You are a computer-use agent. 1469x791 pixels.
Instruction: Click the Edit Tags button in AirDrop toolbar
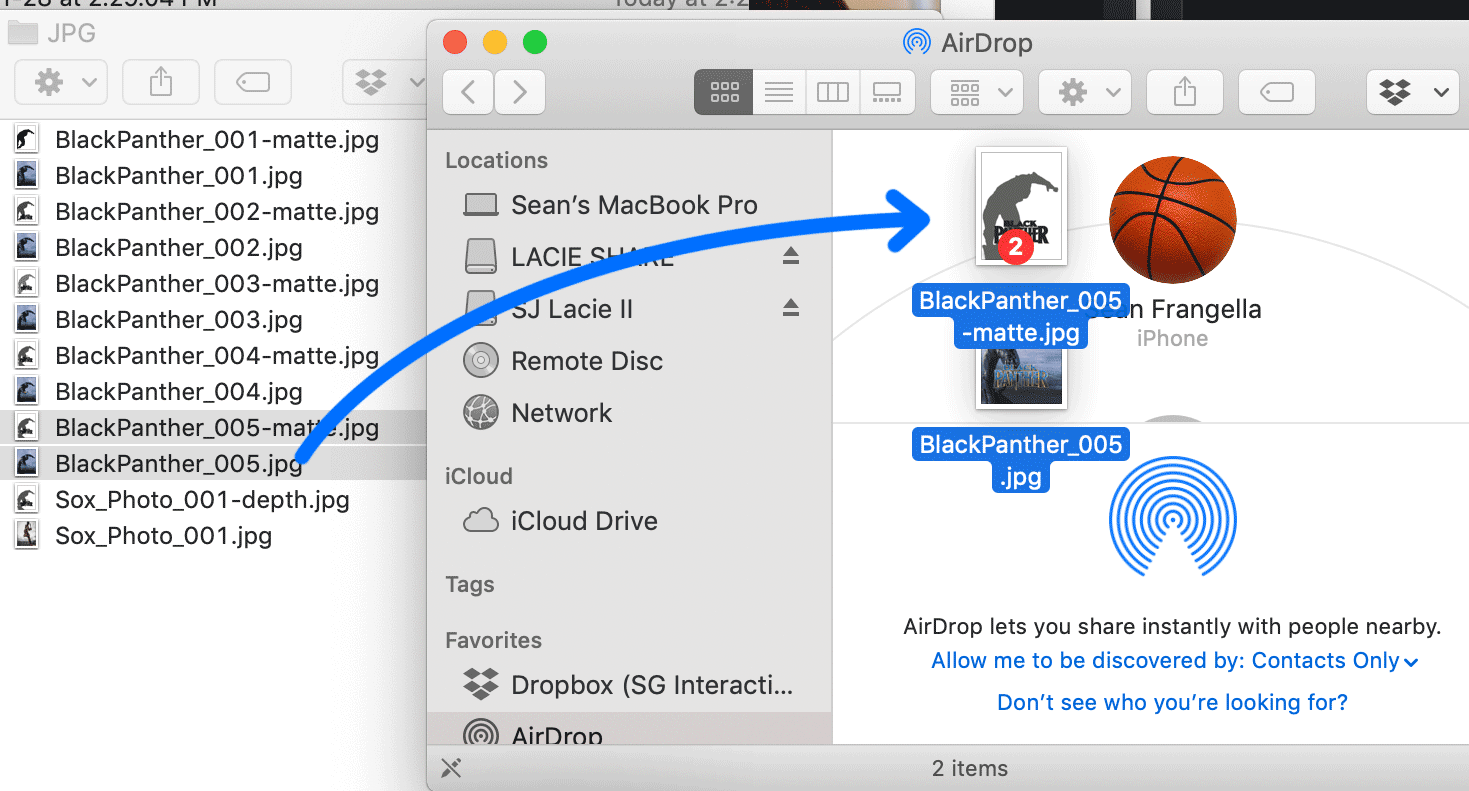(x=1277, y=92)
